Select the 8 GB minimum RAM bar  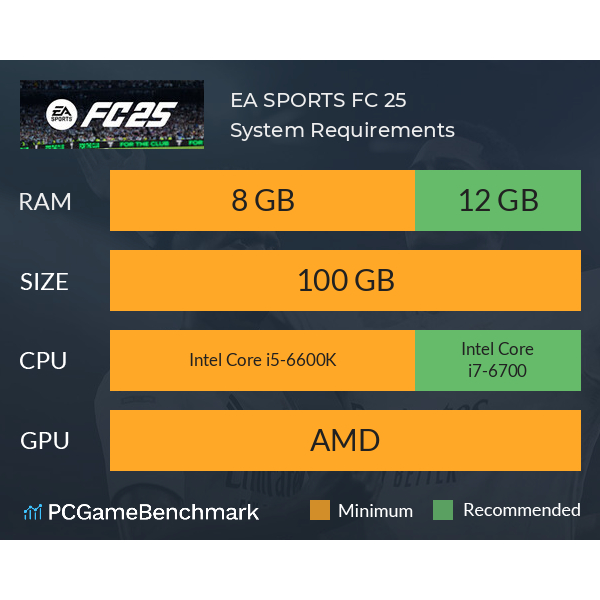[262, 200]
